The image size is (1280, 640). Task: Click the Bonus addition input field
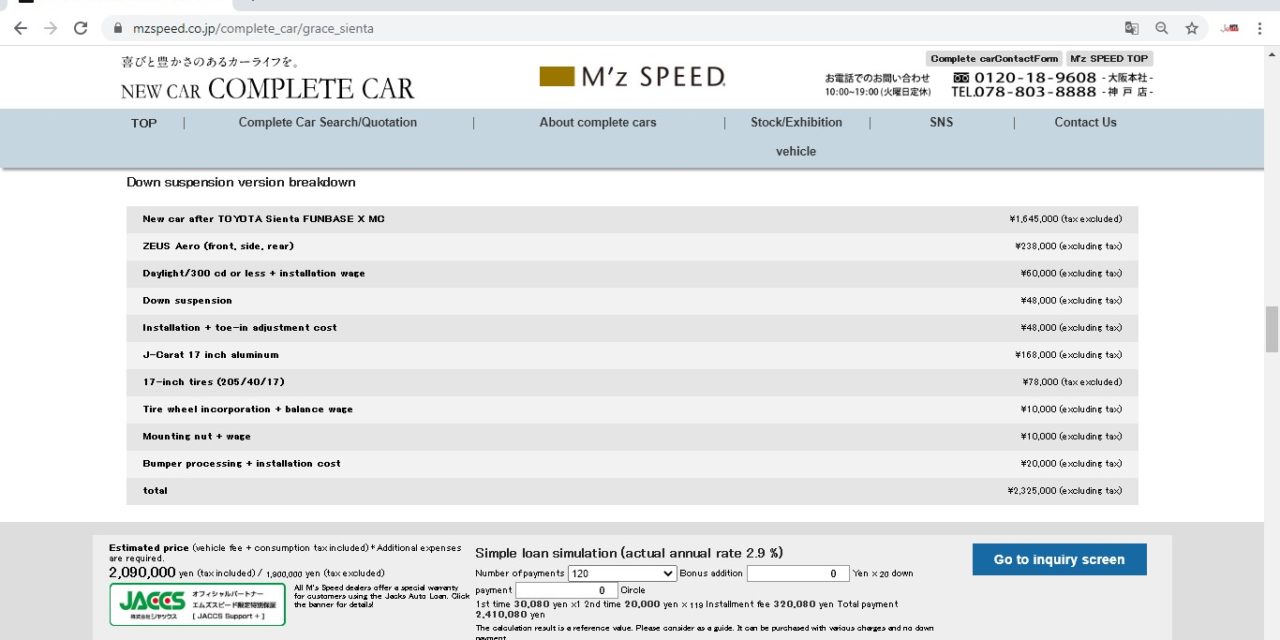[x=797, y=573]
